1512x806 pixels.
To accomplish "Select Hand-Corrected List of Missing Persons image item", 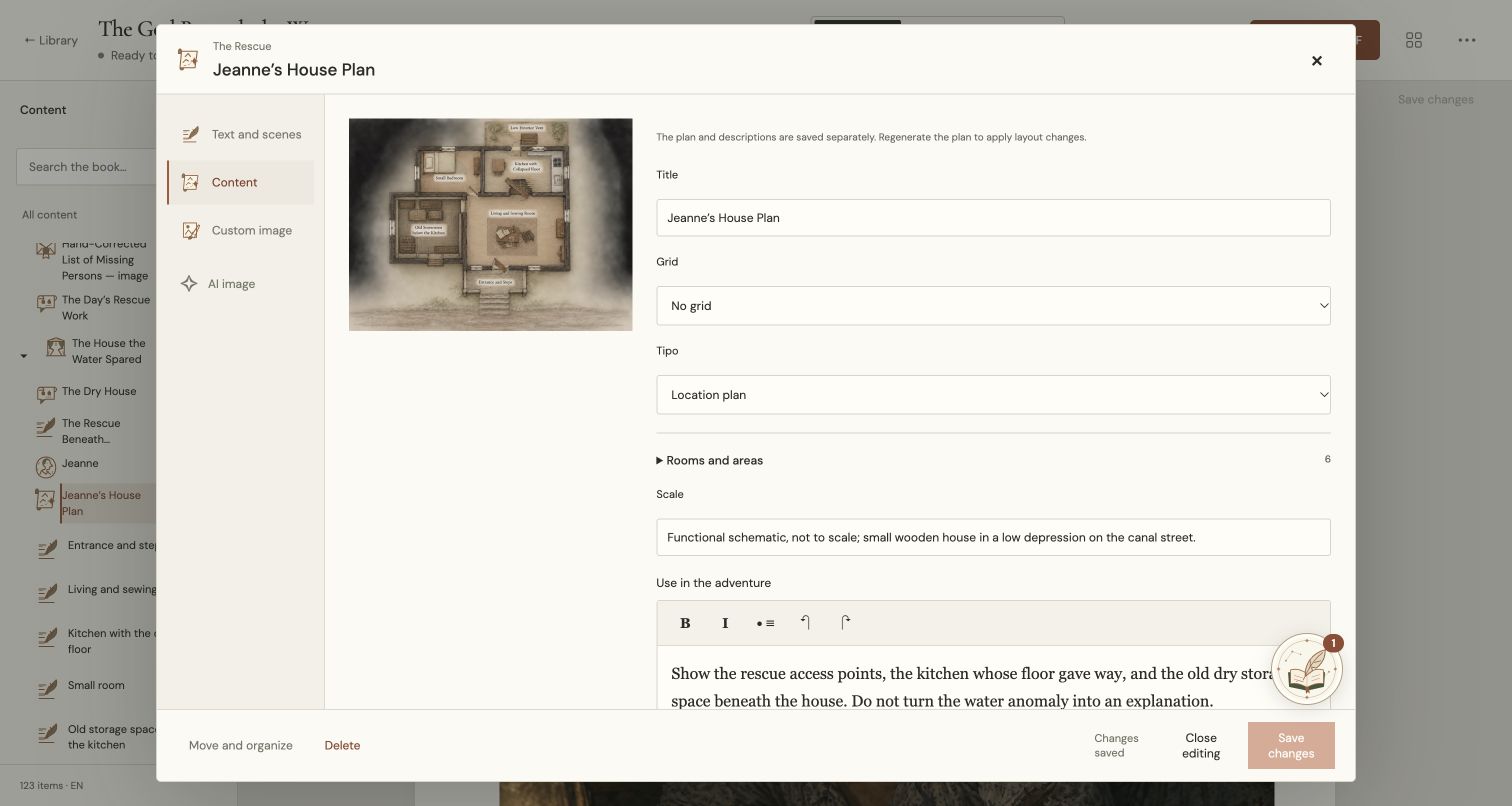I will click(x=92, y=260).
